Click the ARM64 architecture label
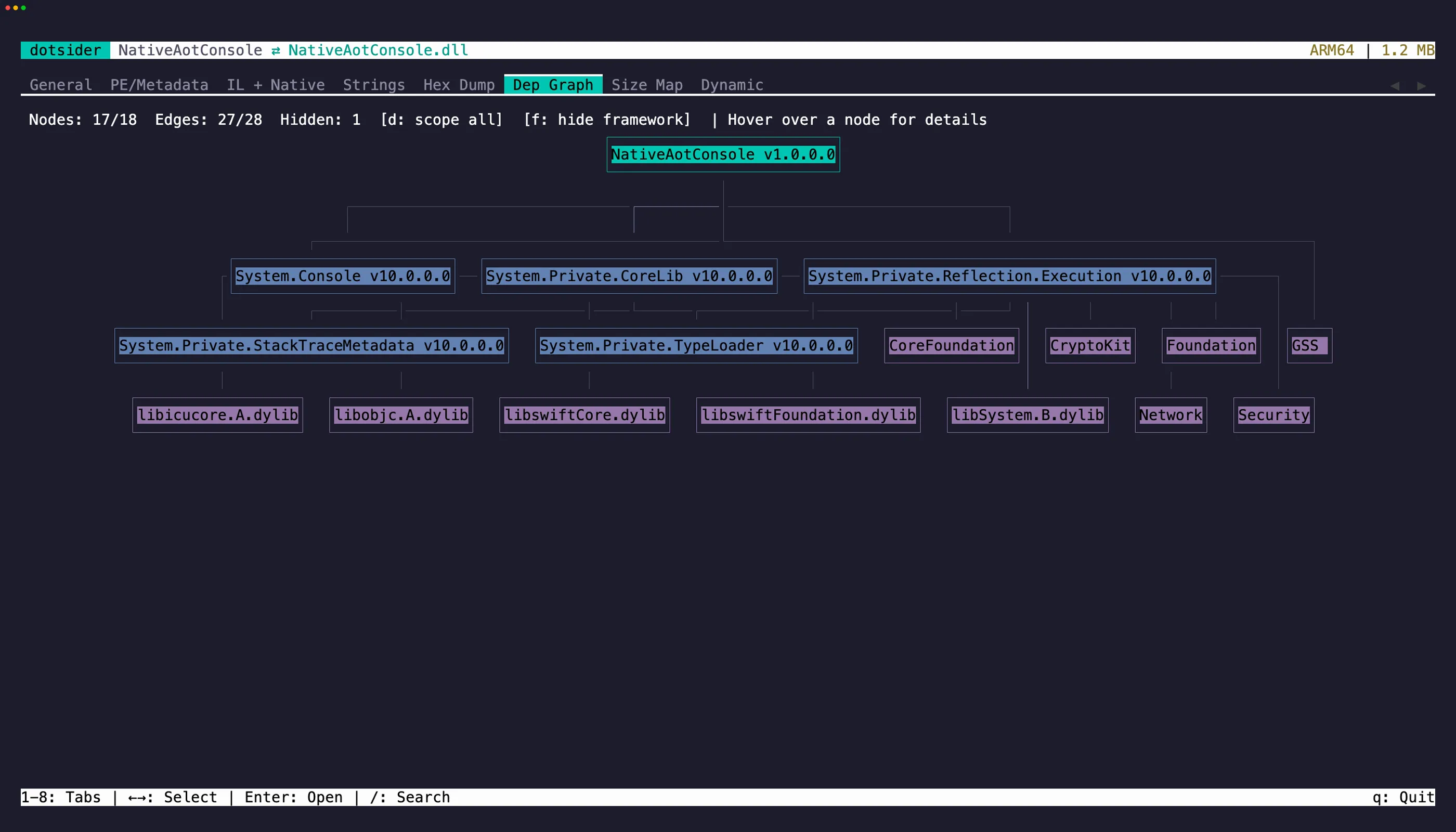This screenshot has height=832, width=1456. point(1331,50)
